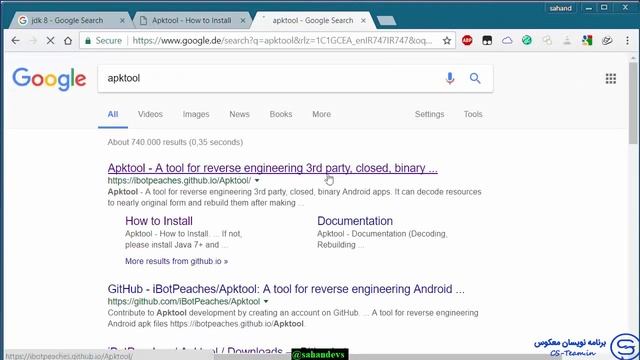
Task: Select the apktool - Google Search tab
Action: tap(313, 20)
